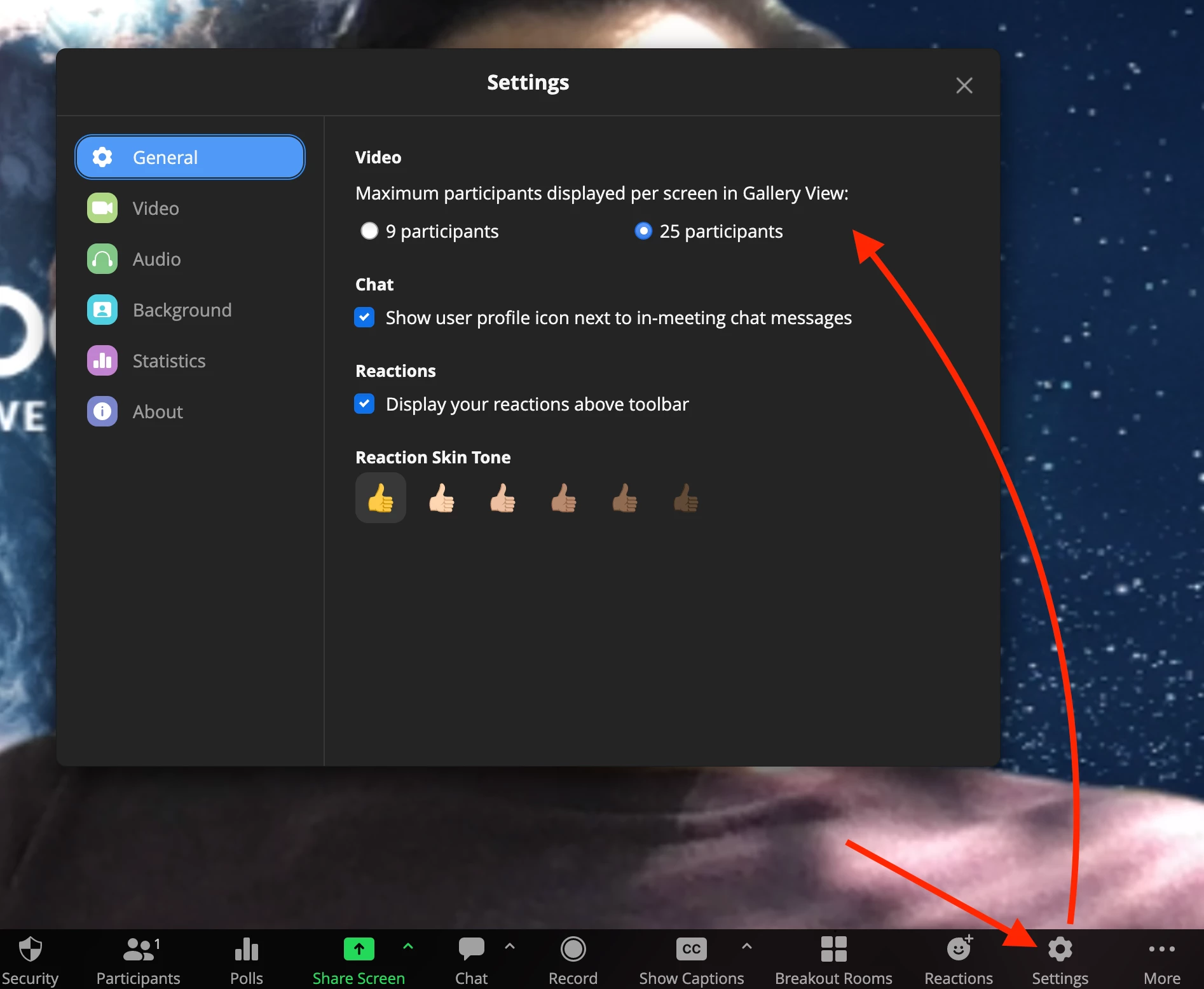Choose the medium thumbs-up skin tone
Image resolution: width=1204 pixels, height=989 pixels.
point(564,498)
